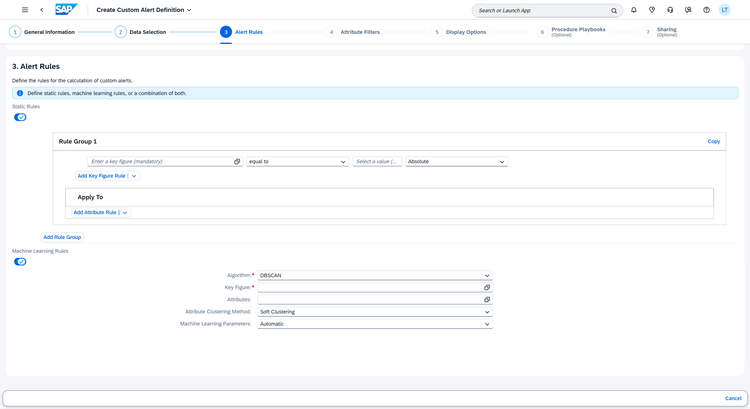The width and height of the screenshot is (750, 409).
Task: Open the help question mark icon
Action: point(706,10)
